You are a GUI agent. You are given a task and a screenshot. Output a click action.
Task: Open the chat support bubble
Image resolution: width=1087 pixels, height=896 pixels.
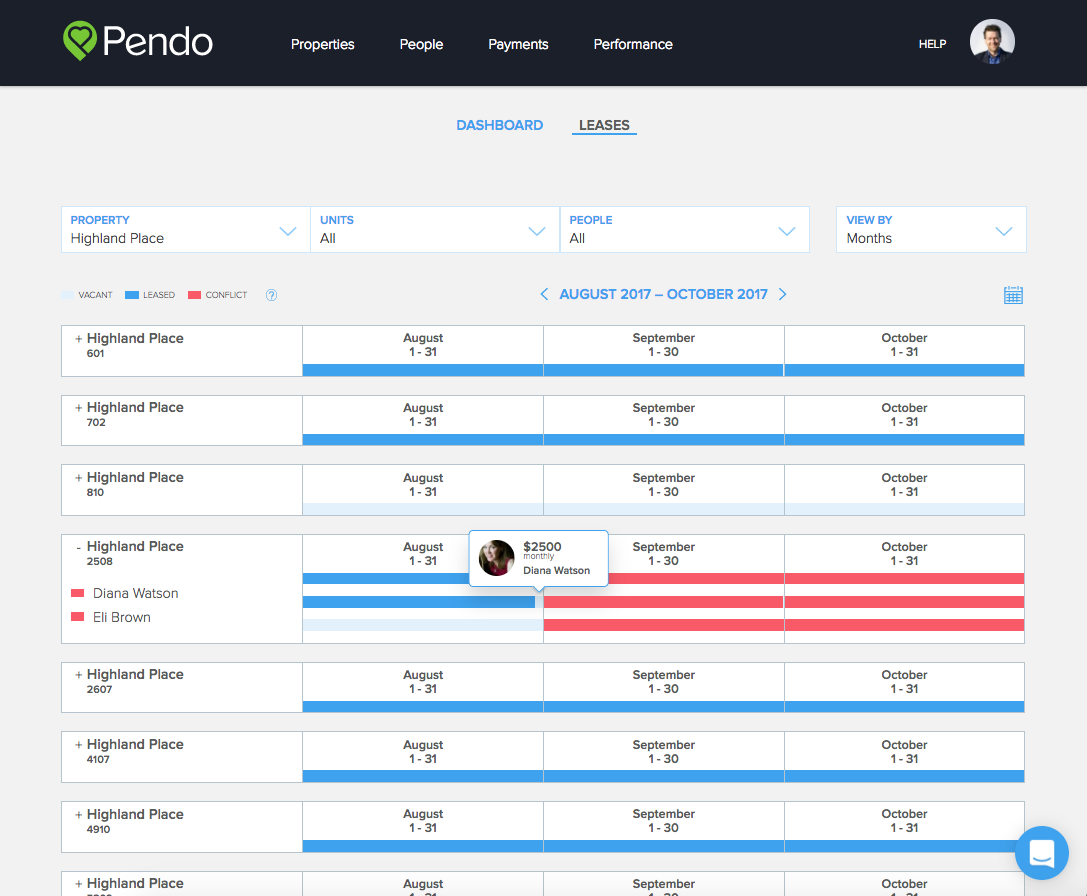1042,853
